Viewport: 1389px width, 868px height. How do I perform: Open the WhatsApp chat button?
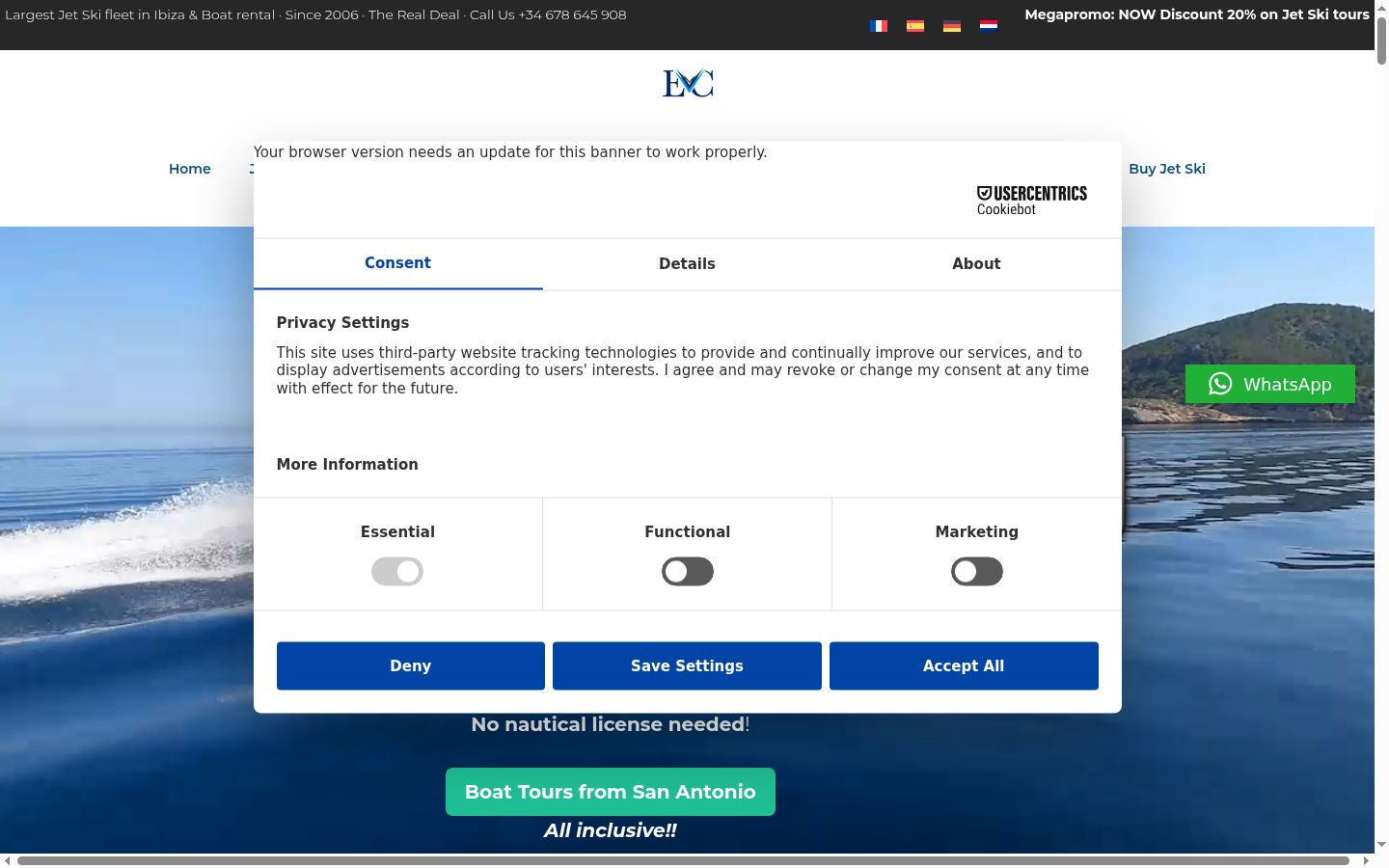[1270, 384]
